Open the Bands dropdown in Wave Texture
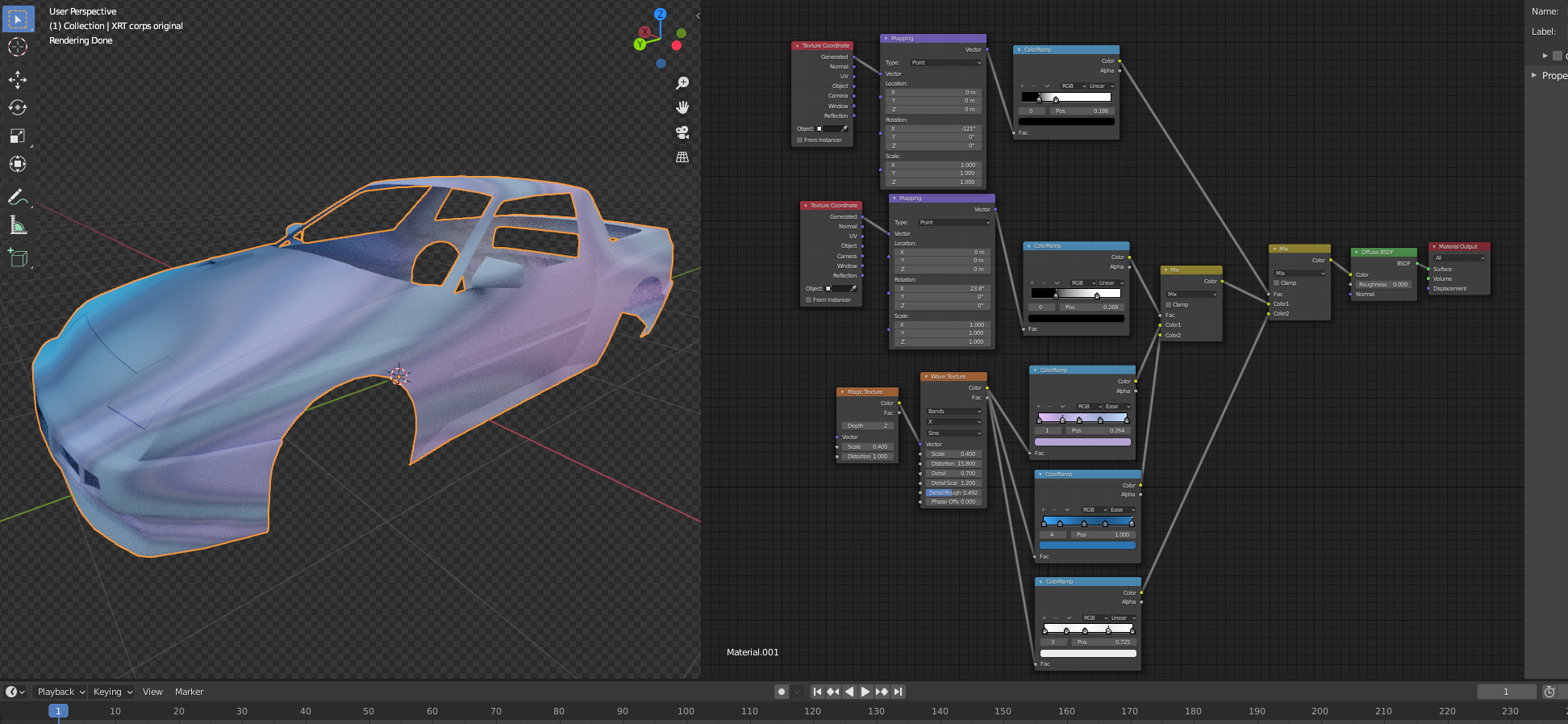 (954, 412)
